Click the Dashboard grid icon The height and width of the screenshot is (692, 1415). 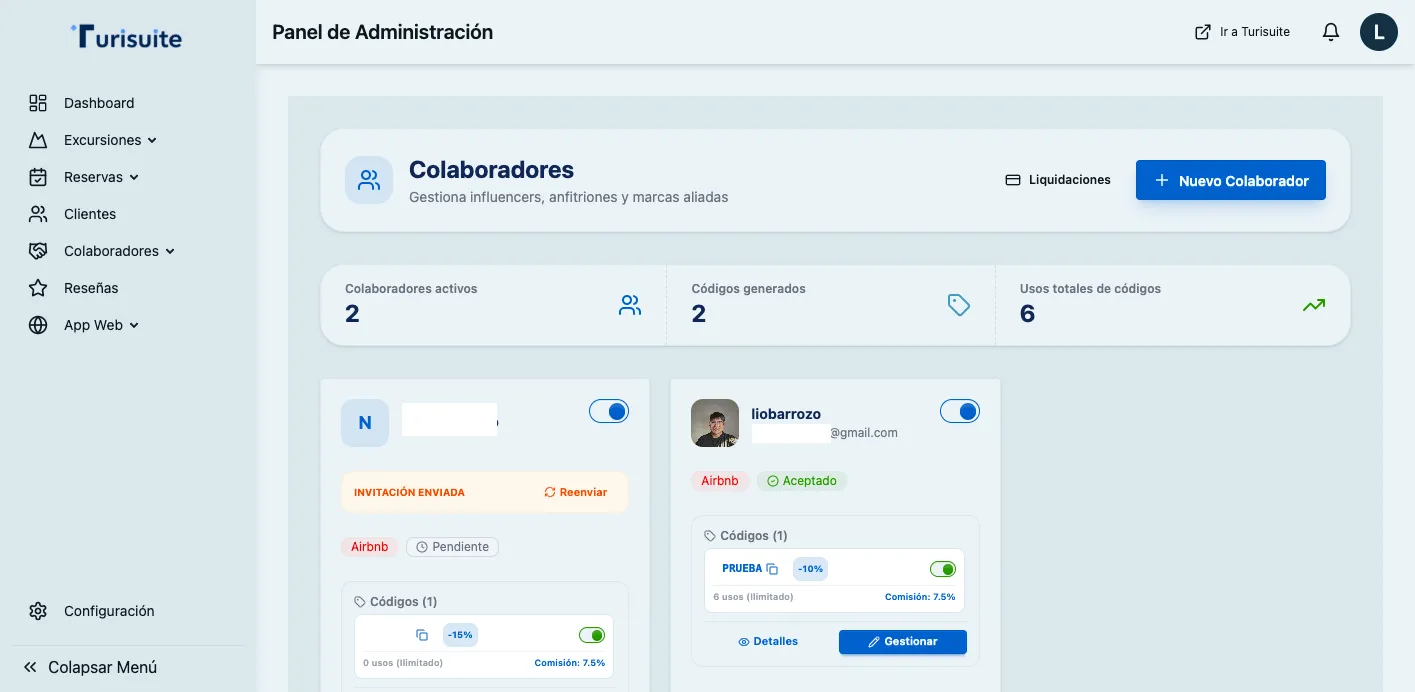click(38, 103)
